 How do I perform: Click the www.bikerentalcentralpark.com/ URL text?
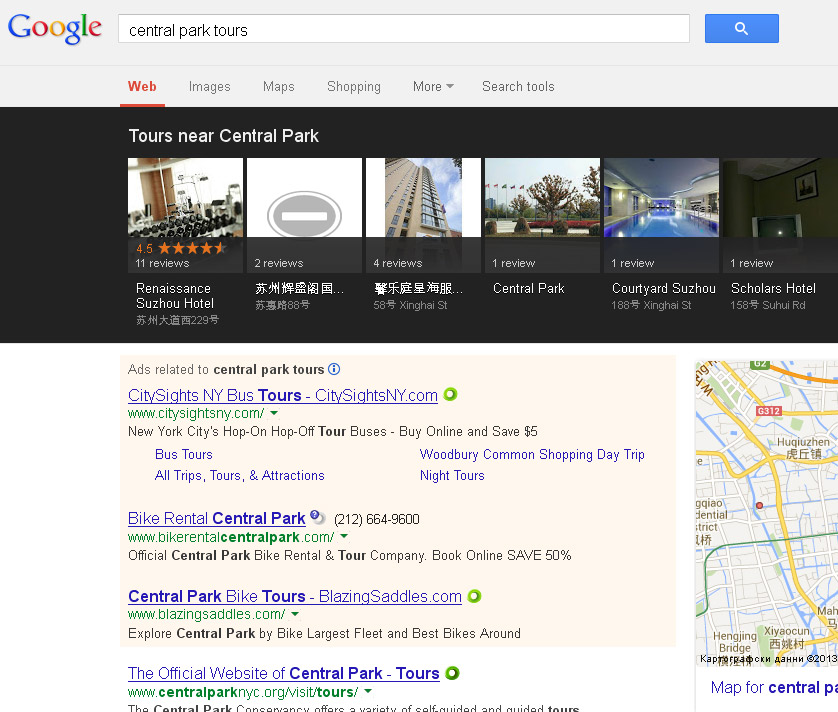(x=231, y=537)
